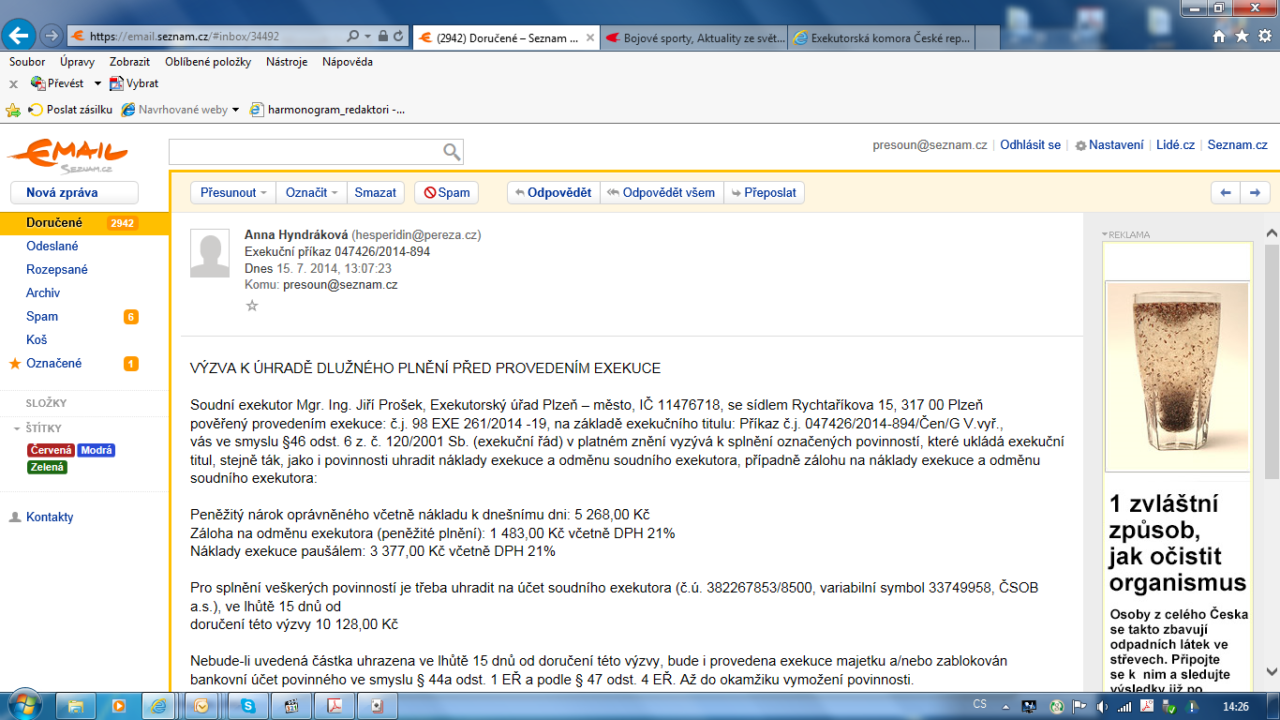Collapse the Štítky labels section
Viewport: 1280px width, 720px height.
pos(16,429)
